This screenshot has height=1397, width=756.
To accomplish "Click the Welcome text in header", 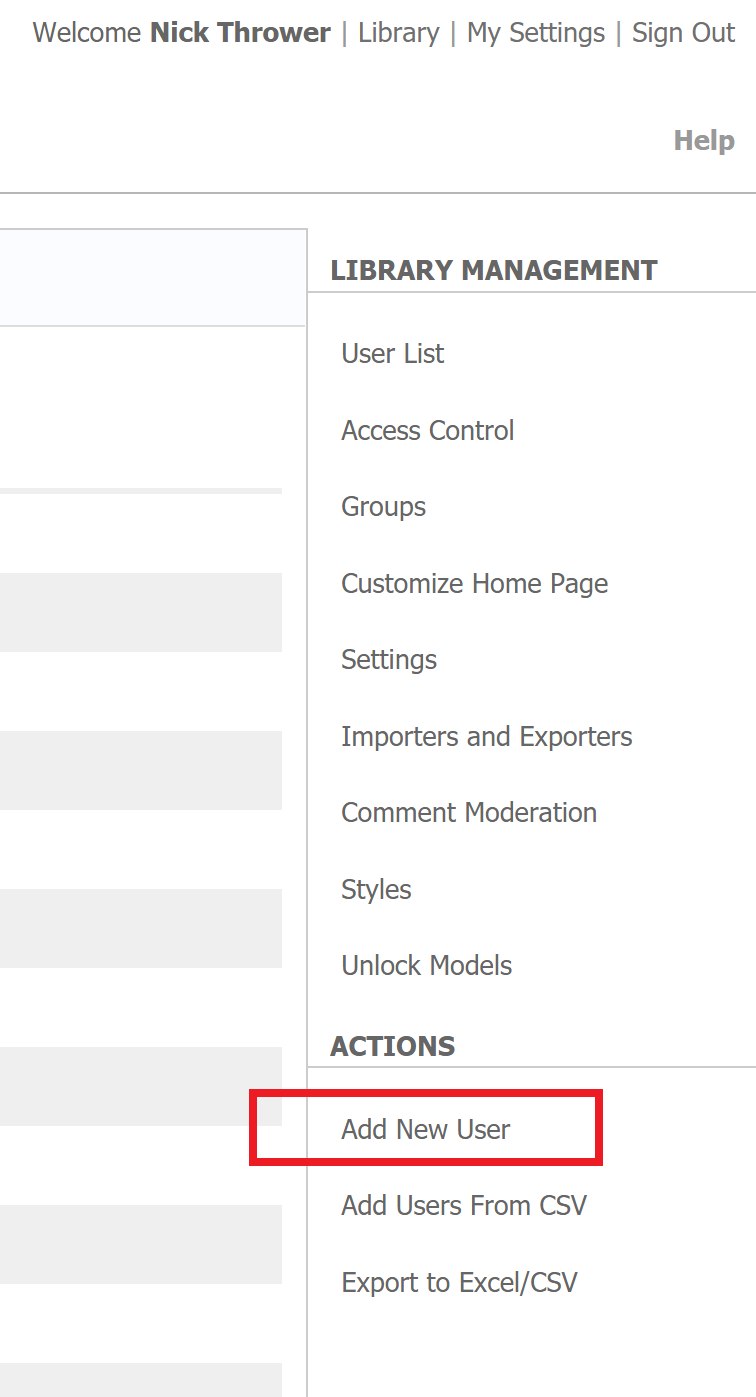I will (x=86, y=33).
